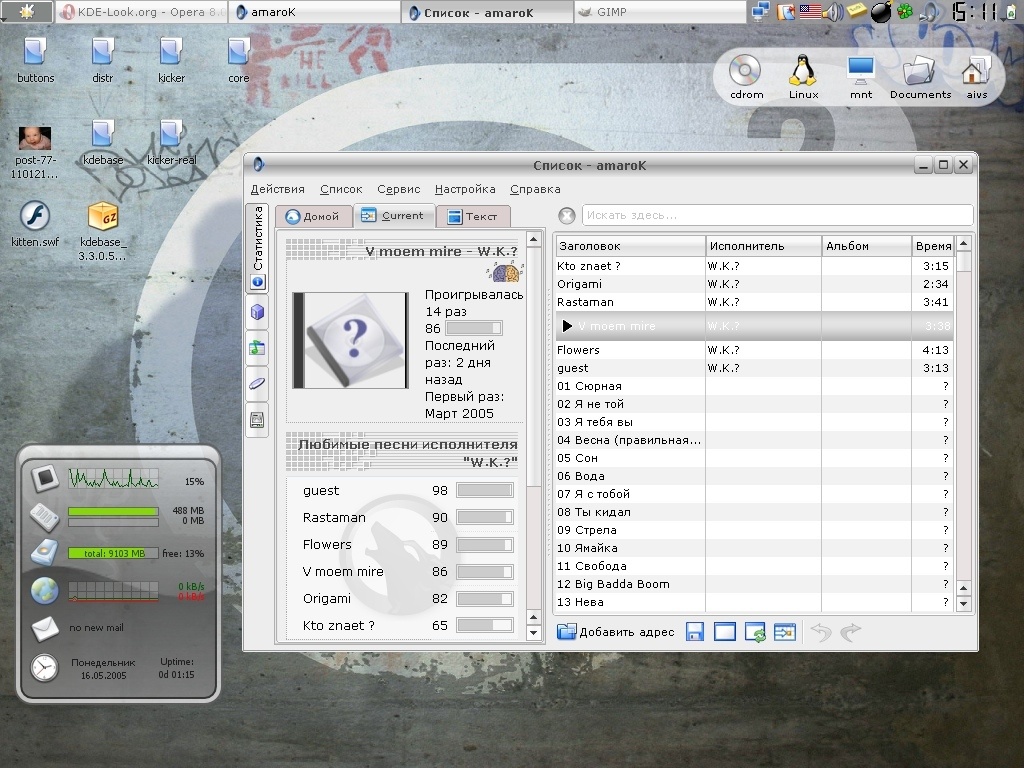Open the KDE start menu button
Screen dimensions: 1024x768
click(x=27, y=12)
